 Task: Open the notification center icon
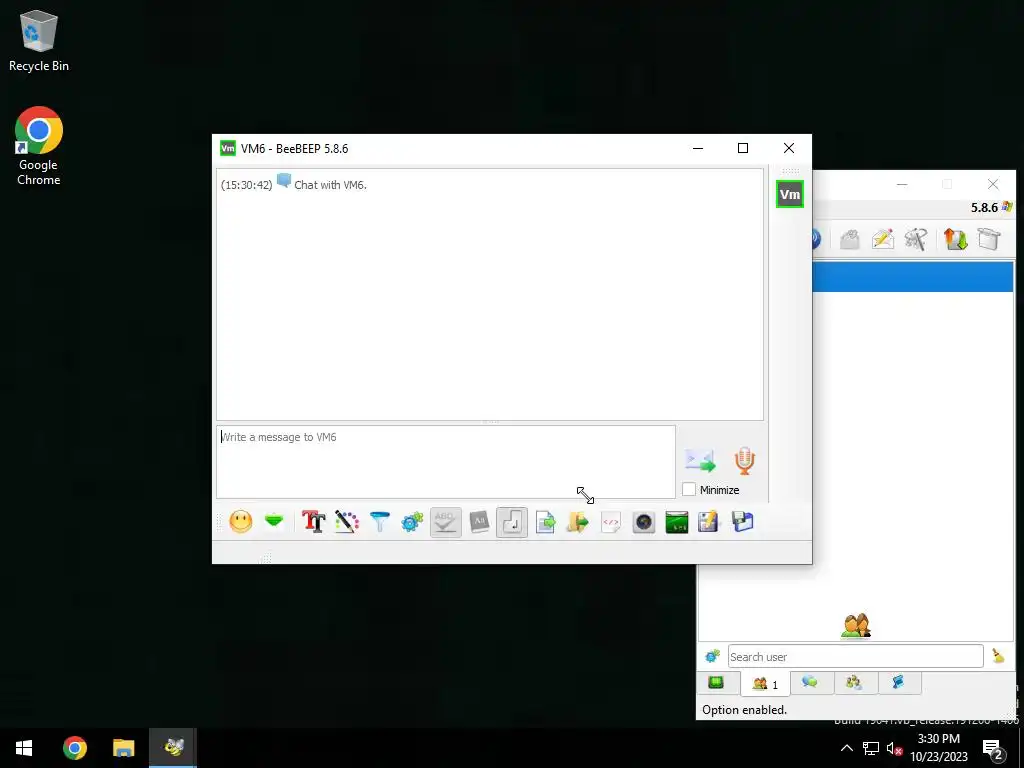(993, 748)
